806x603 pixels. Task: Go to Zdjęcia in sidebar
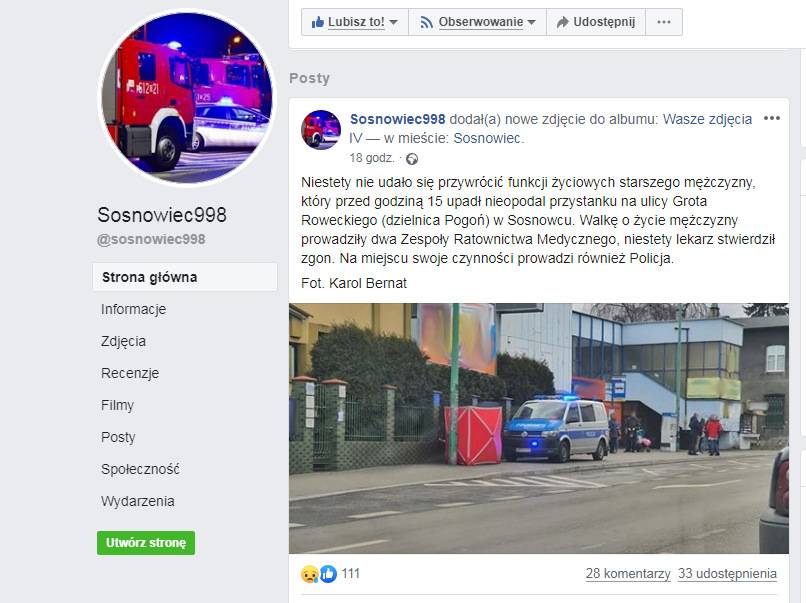123,341
